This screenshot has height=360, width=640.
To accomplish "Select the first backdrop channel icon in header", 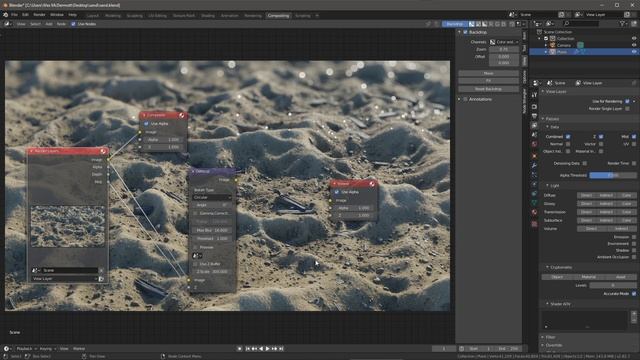I will (x=472, y=24).
